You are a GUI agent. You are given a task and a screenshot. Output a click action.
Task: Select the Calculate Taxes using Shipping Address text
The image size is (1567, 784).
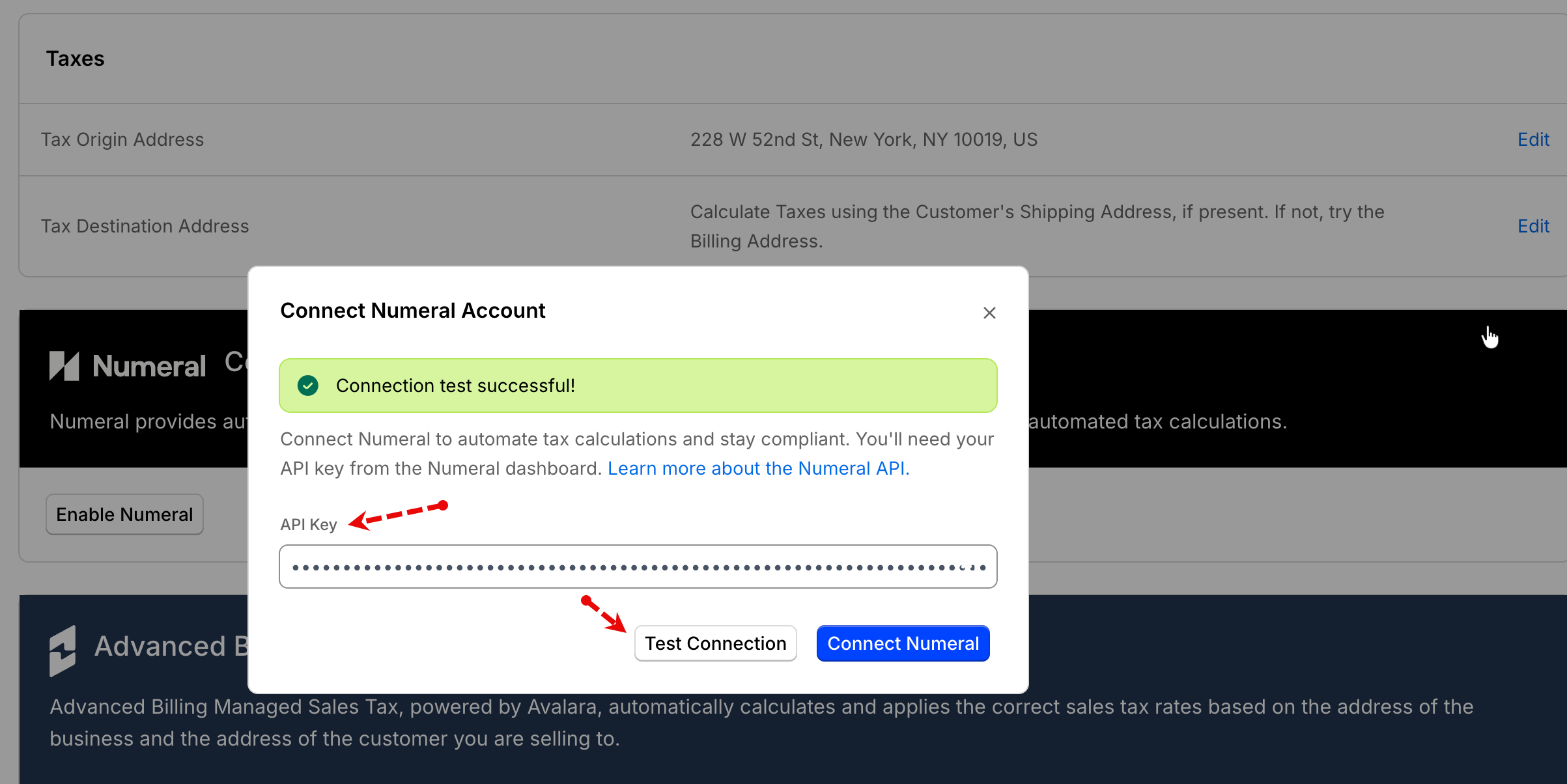point(1037,226)
